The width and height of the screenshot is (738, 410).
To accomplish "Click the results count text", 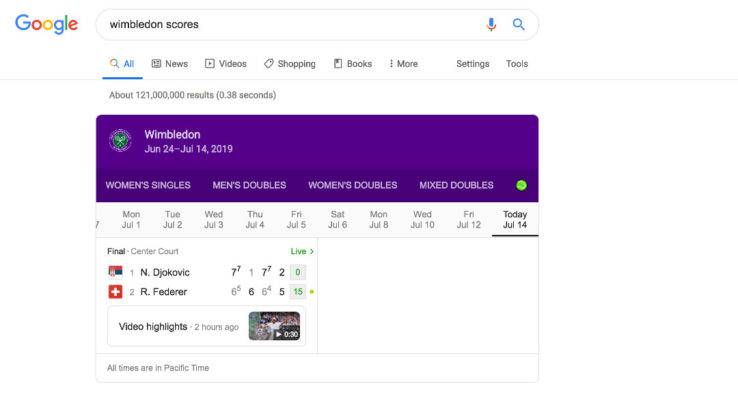I will 193,95.
